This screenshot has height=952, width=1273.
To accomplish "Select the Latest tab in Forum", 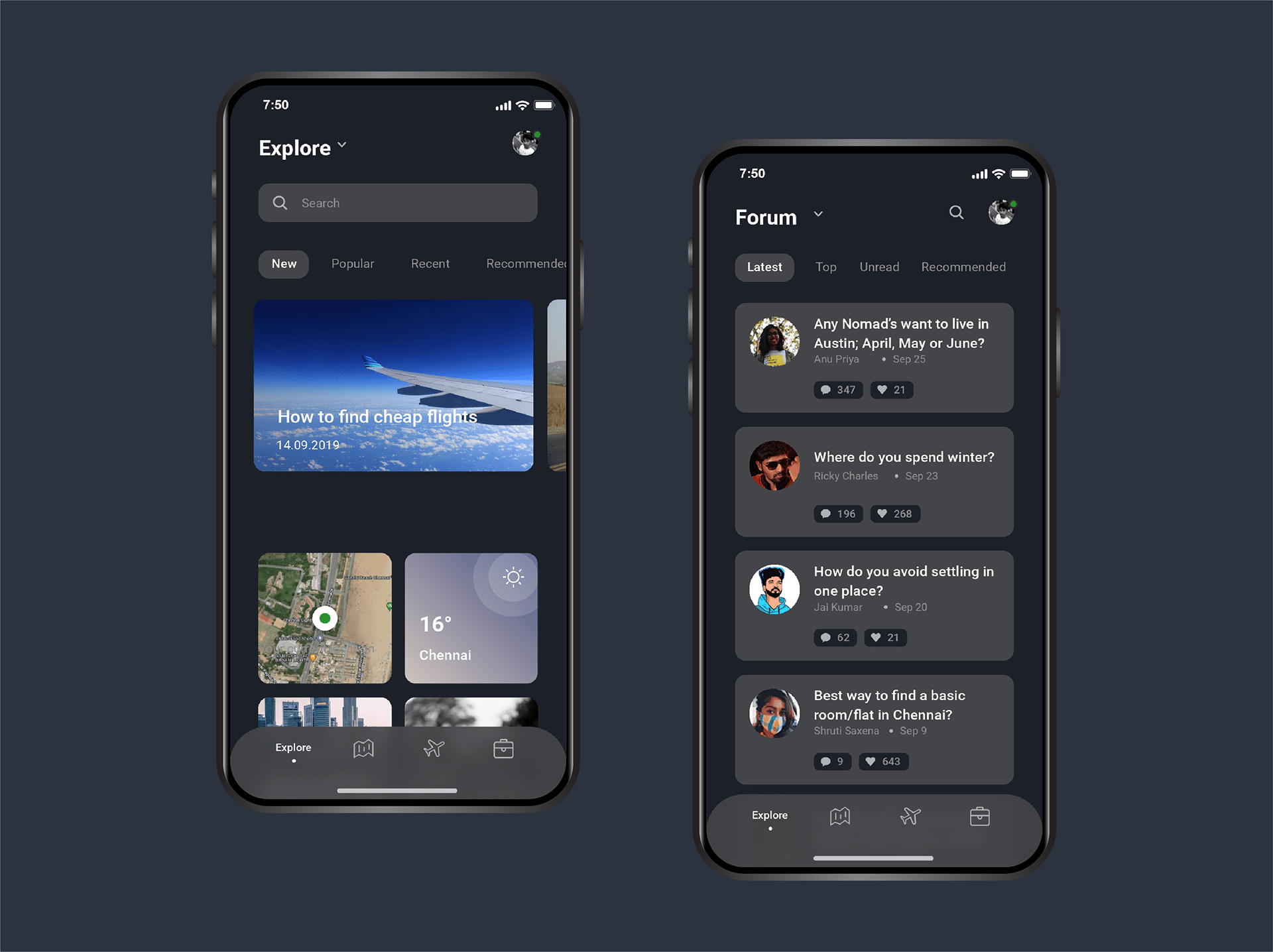I will [765, 267].
